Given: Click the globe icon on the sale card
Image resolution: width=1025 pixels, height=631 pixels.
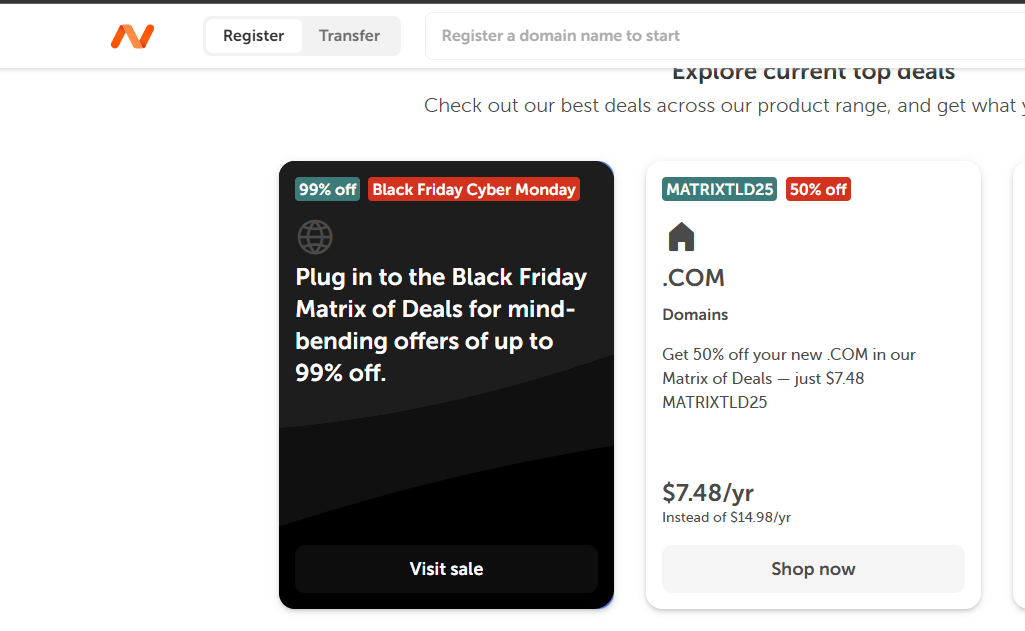Looking at the screenshot, I should click(315, 237).
